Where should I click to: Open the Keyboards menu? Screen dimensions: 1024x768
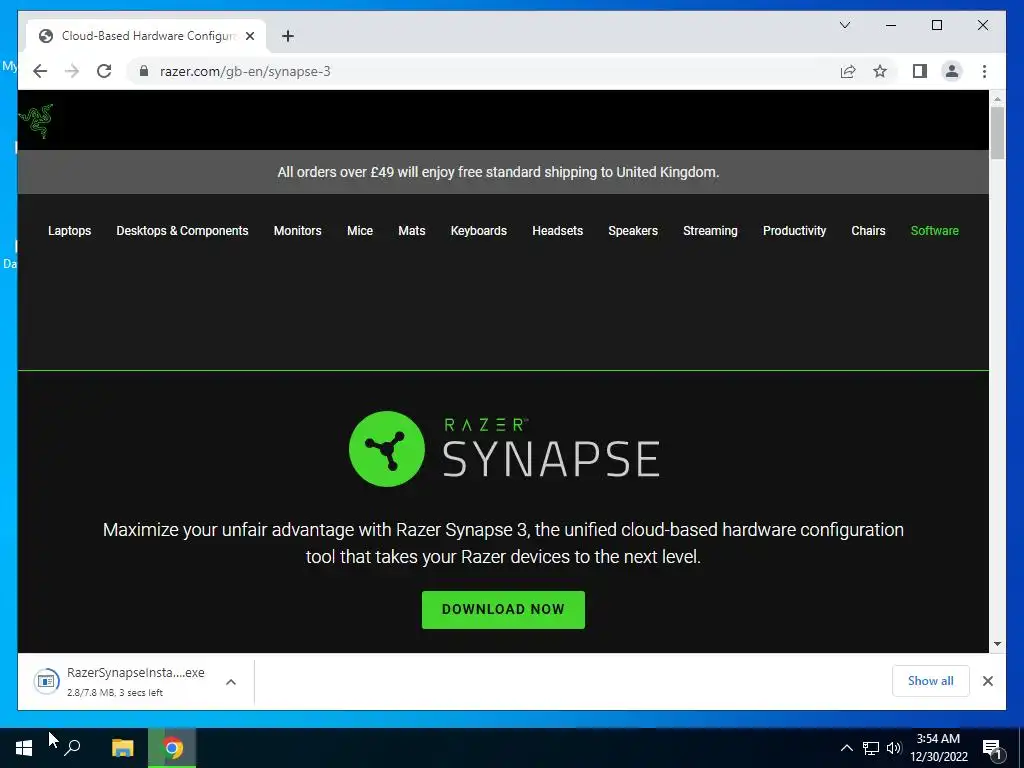point(479,231)
